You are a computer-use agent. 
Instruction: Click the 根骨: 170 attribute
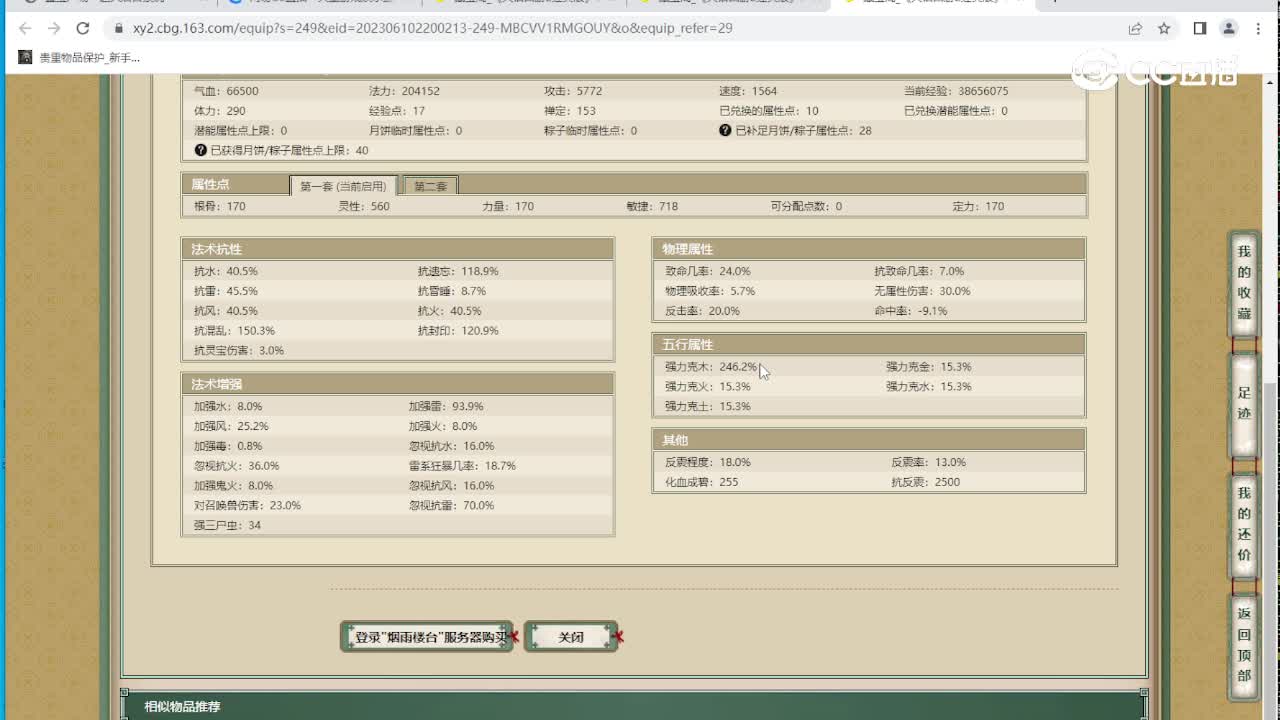click(220, 206)
